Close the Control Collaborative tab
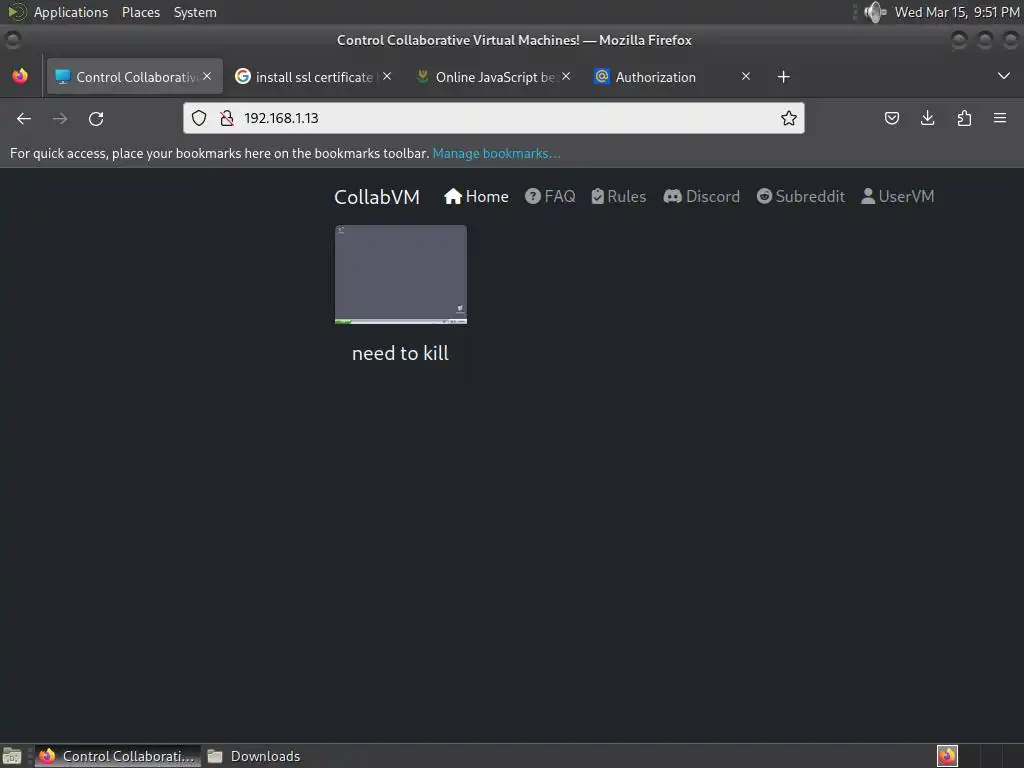The image size is (1024, 768). click(207, 76)
